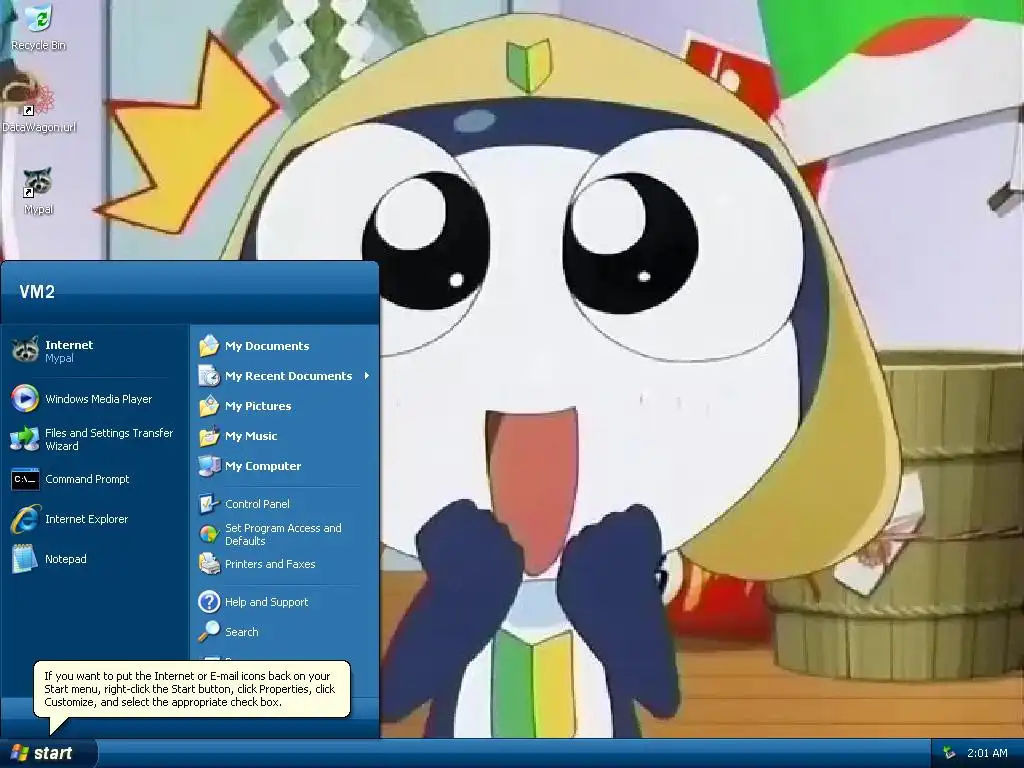Click the Control Panel icon
1024x768 pixels.
[209, 504]
